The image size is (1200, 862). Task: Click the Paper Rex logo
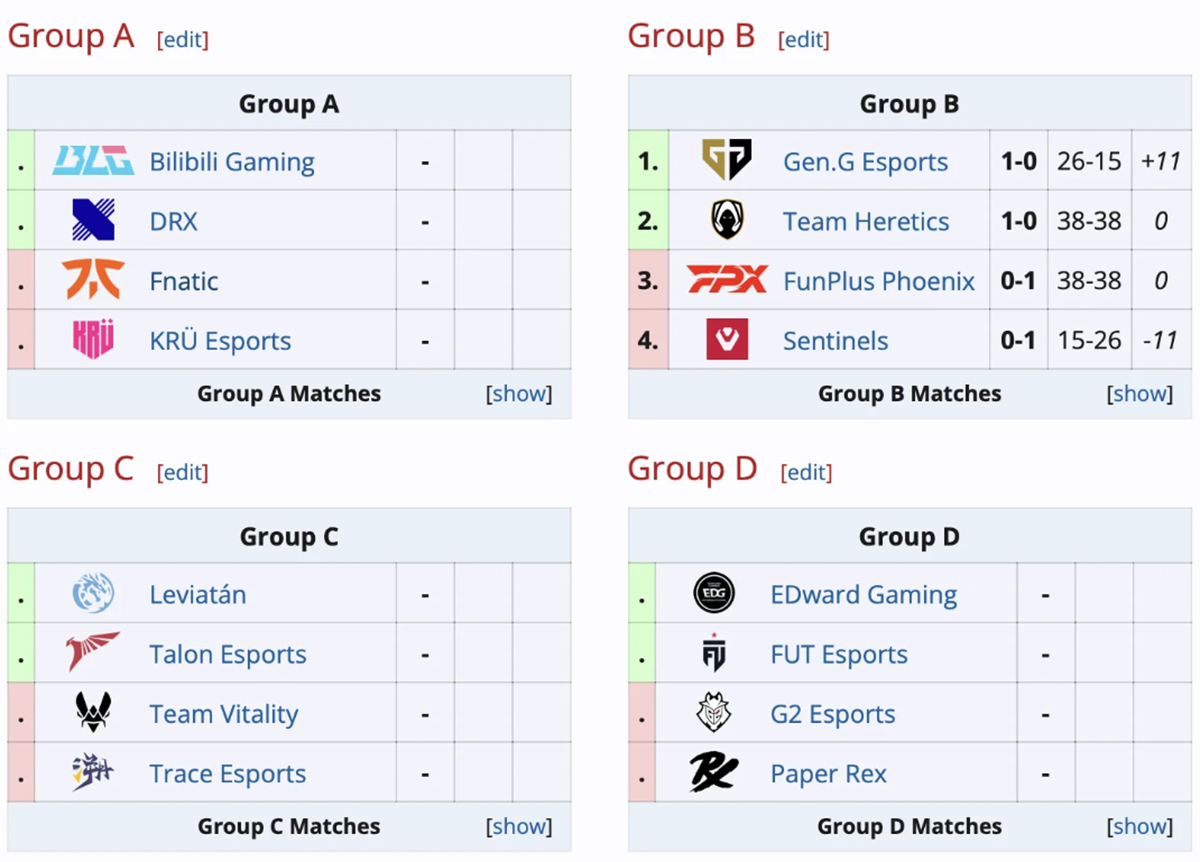(714, 773)
